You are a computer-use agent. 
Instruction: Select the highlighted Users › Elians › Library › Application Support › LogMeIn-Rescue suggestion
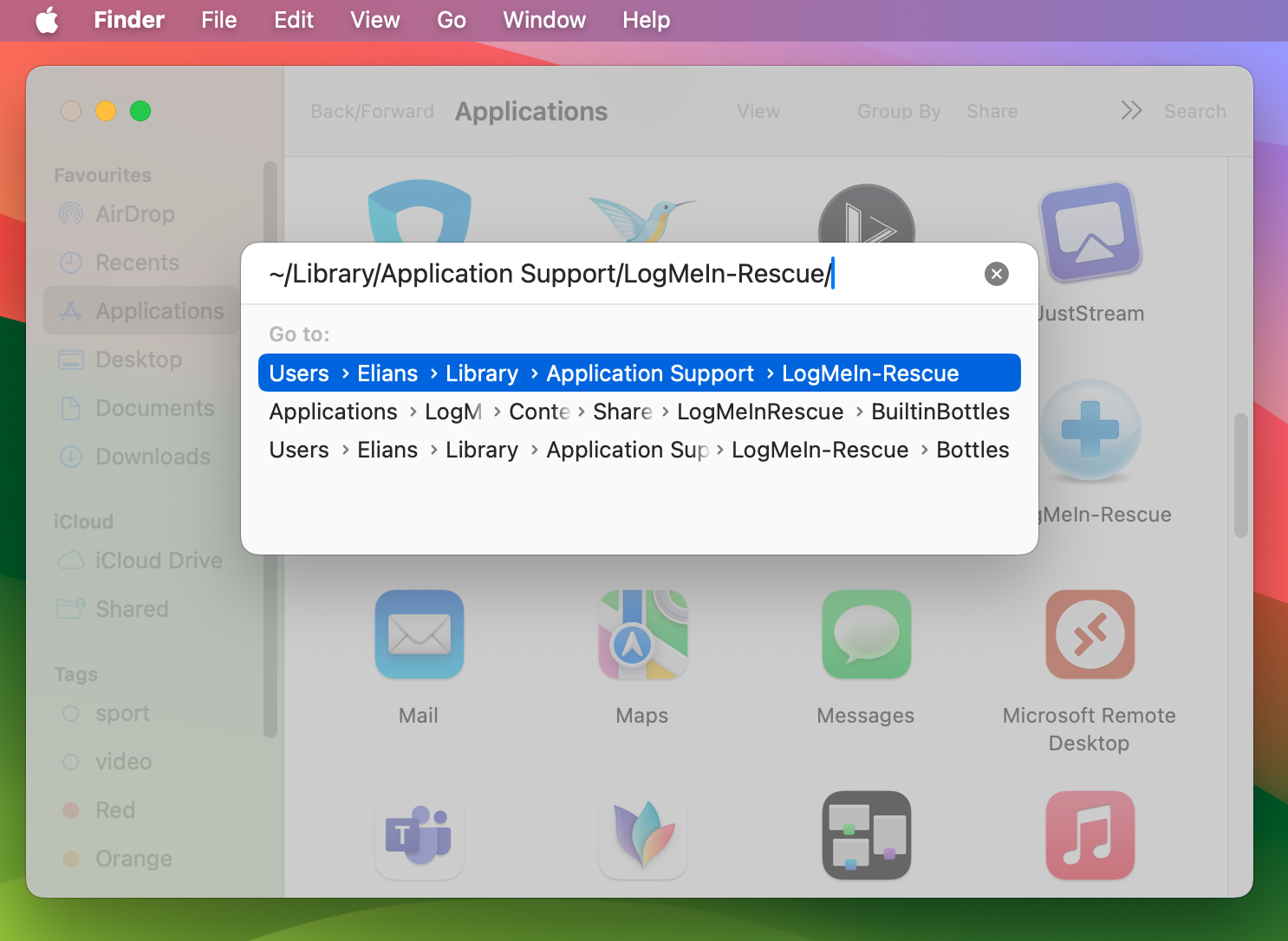pyautogui.click(x=640, y=373)
